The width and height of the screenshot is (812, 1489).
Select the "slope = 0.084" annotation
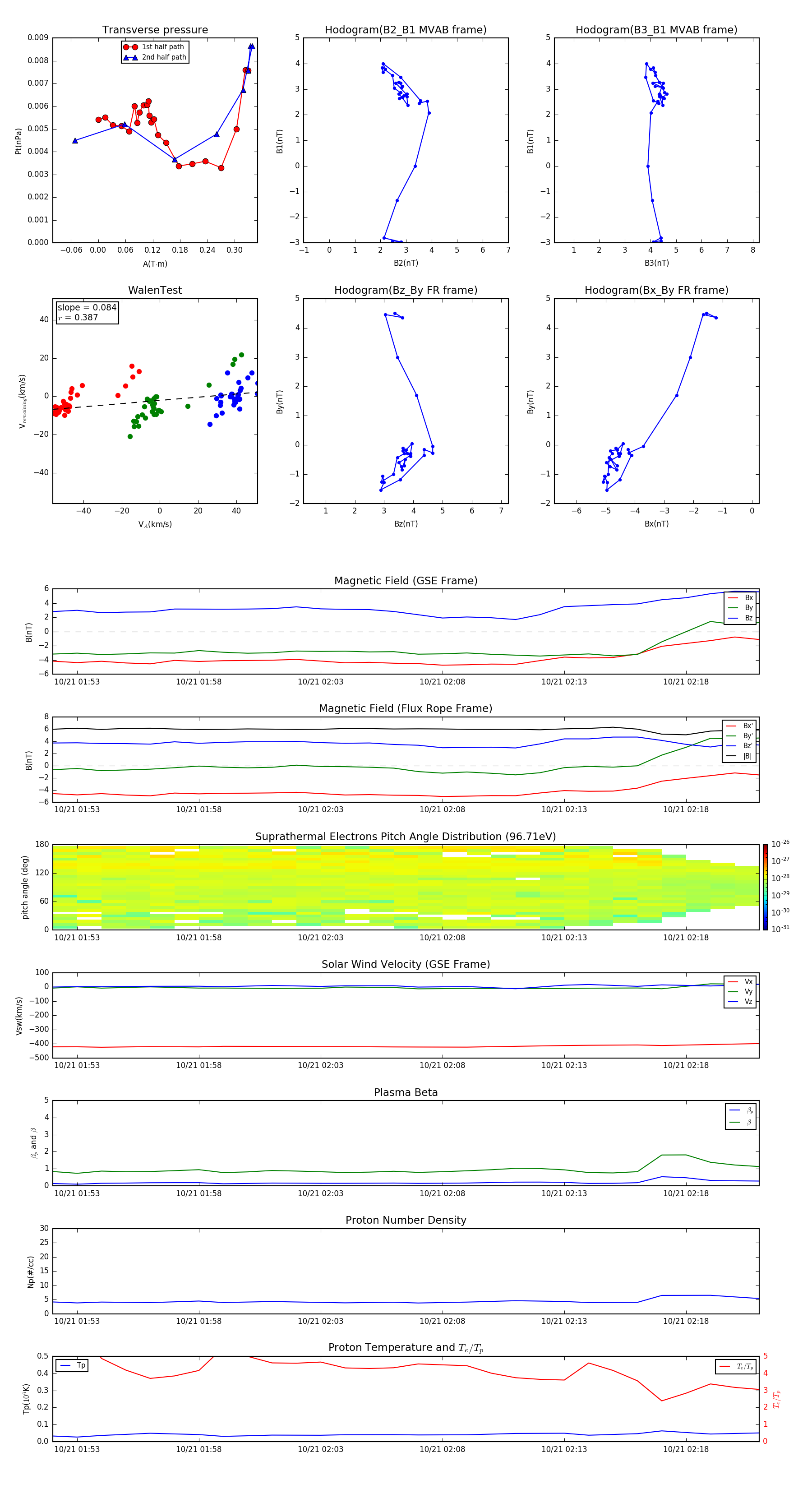click(x=87, y=308)
